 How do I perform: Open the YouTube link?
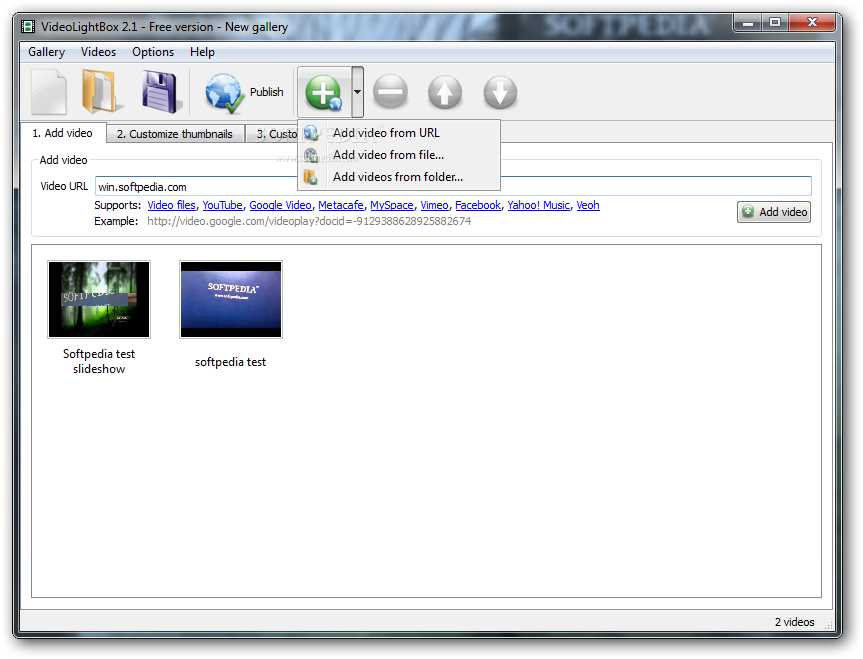[222, 205]
